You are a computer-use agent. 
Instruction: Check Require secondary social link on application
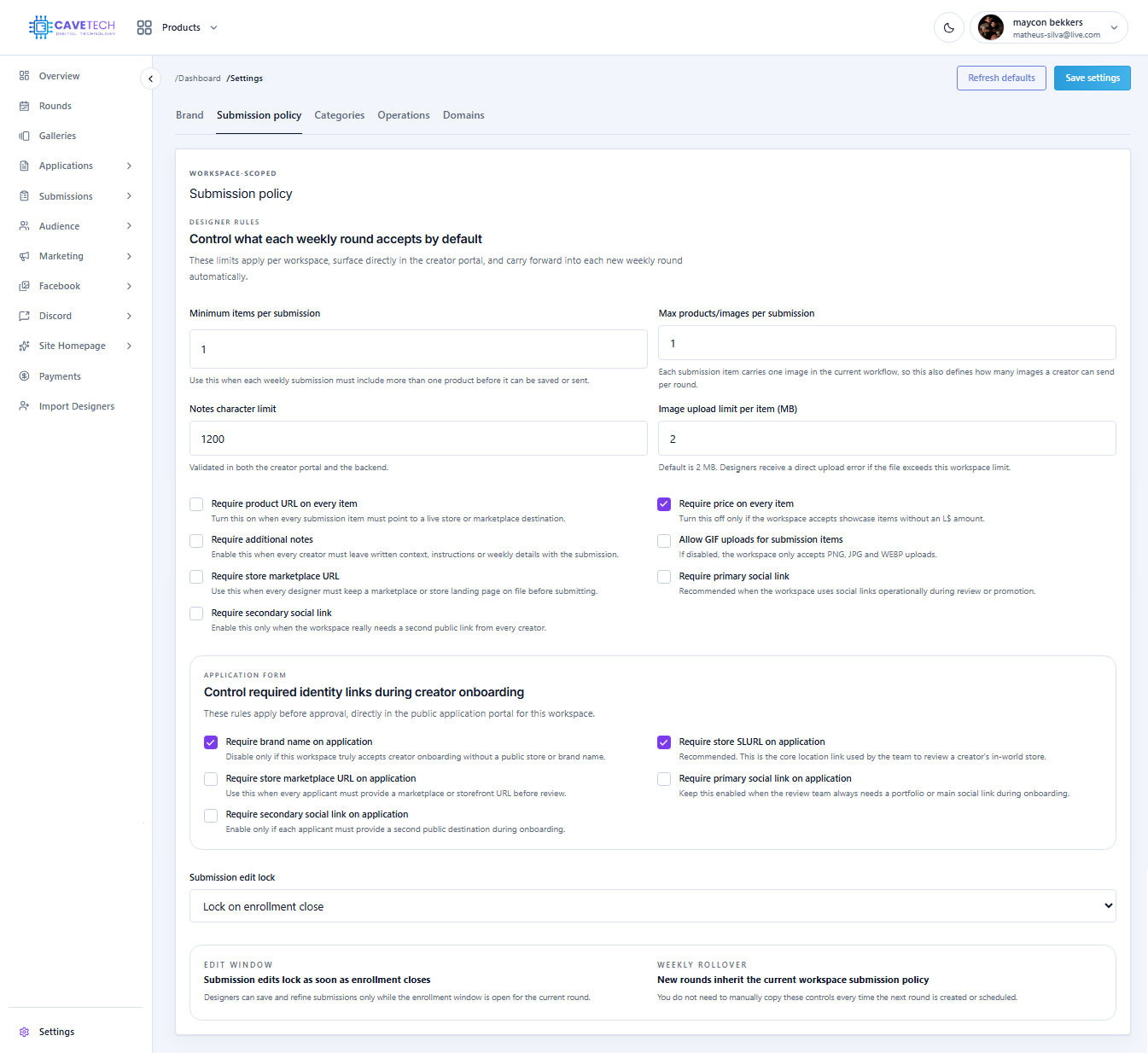211,815
